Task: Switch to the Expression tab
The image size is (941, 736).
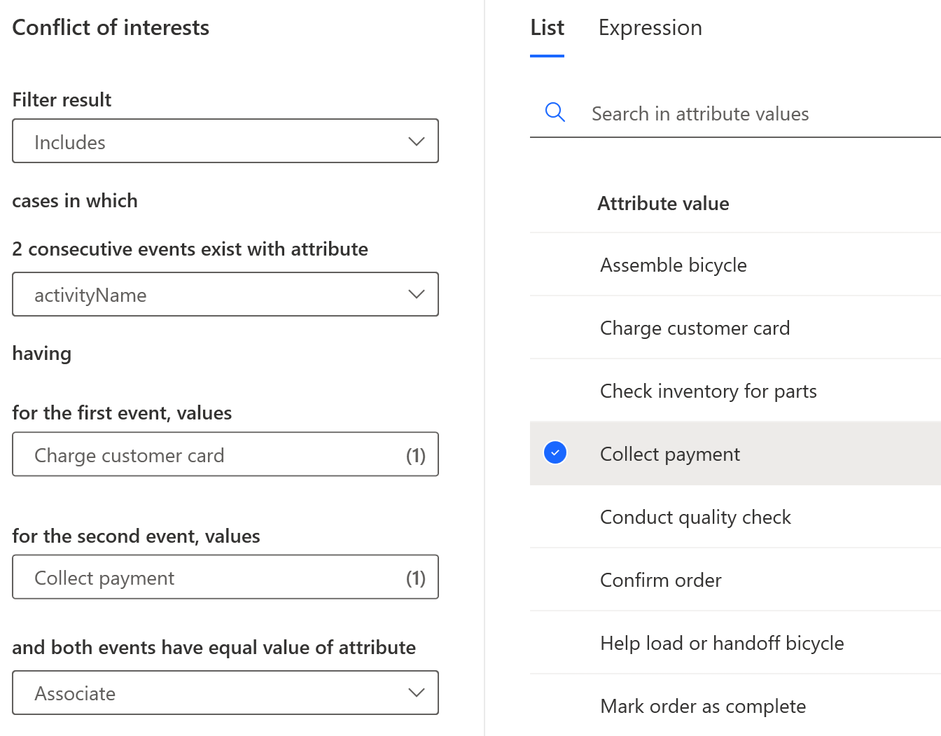Action: click(x=650, y=28)
